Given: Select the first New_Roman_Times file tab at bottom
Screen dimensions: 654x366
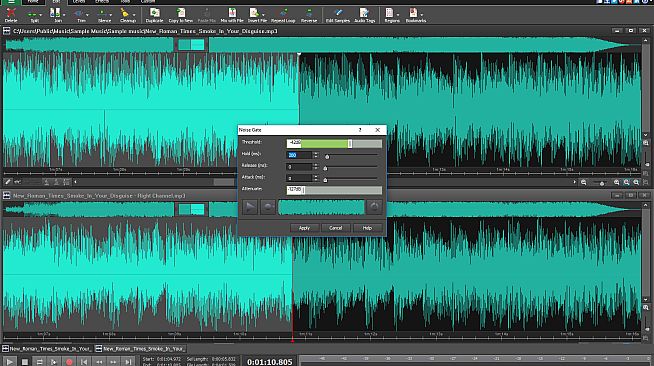Looking at the screenshot, I should (x=47, y=348).
